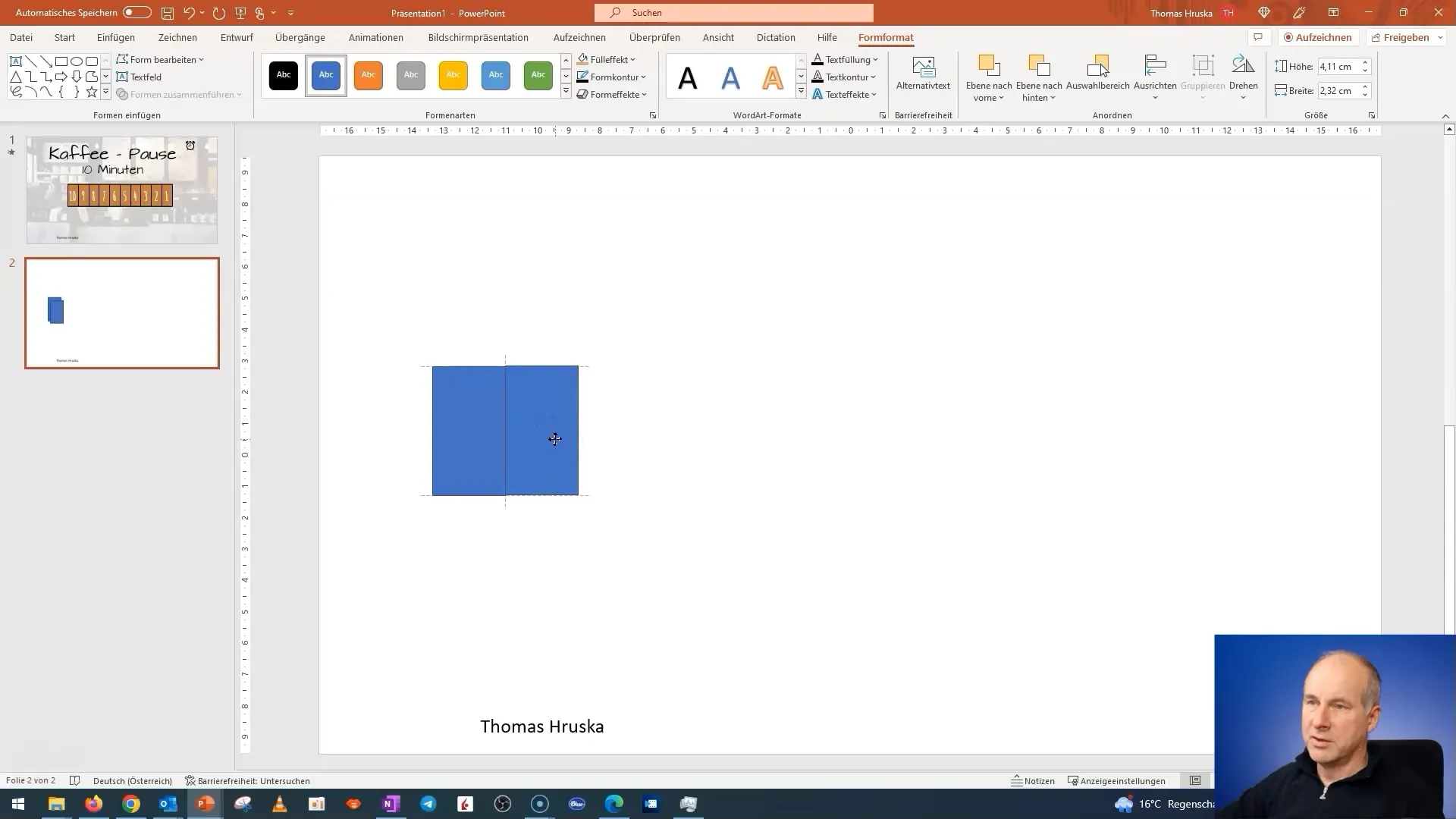Open Fülleffekt dropdown

tap(606, 59)
